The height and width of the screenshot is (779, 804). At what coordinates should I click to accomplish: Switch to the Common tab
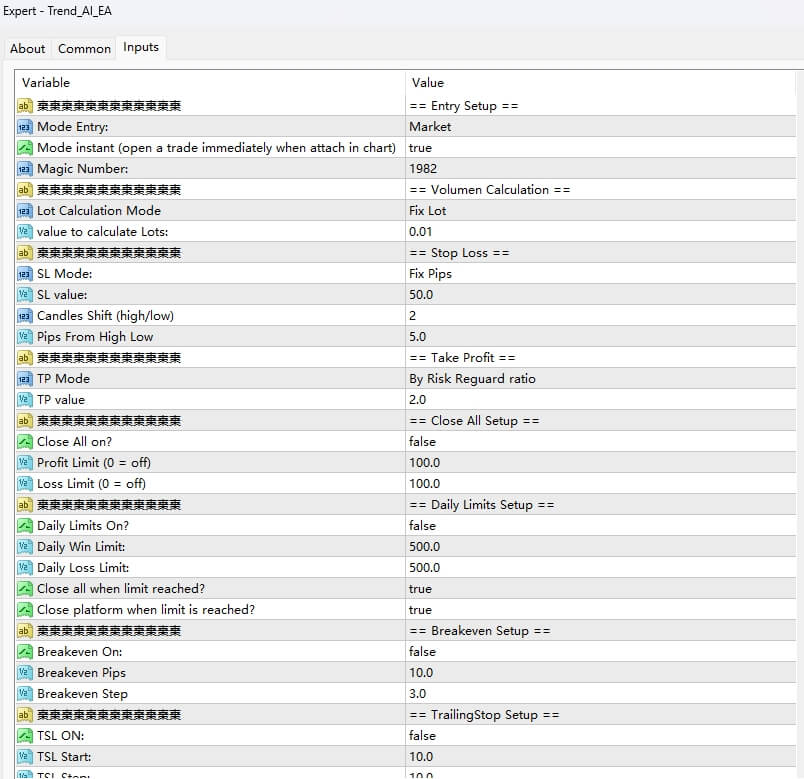84,48
